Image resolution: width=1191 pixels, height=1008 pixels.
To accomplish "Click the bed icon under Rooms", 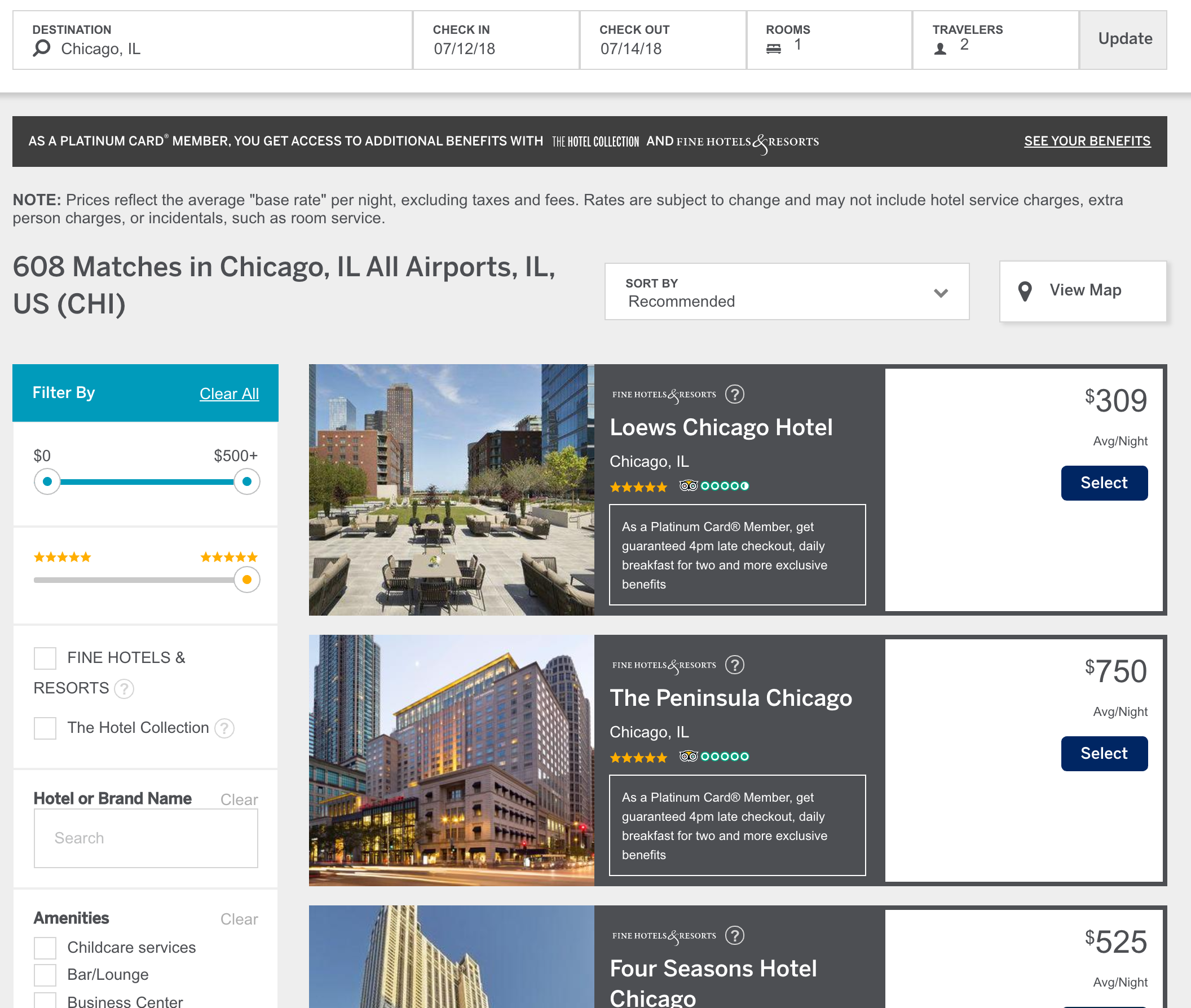I will (774, 49).
